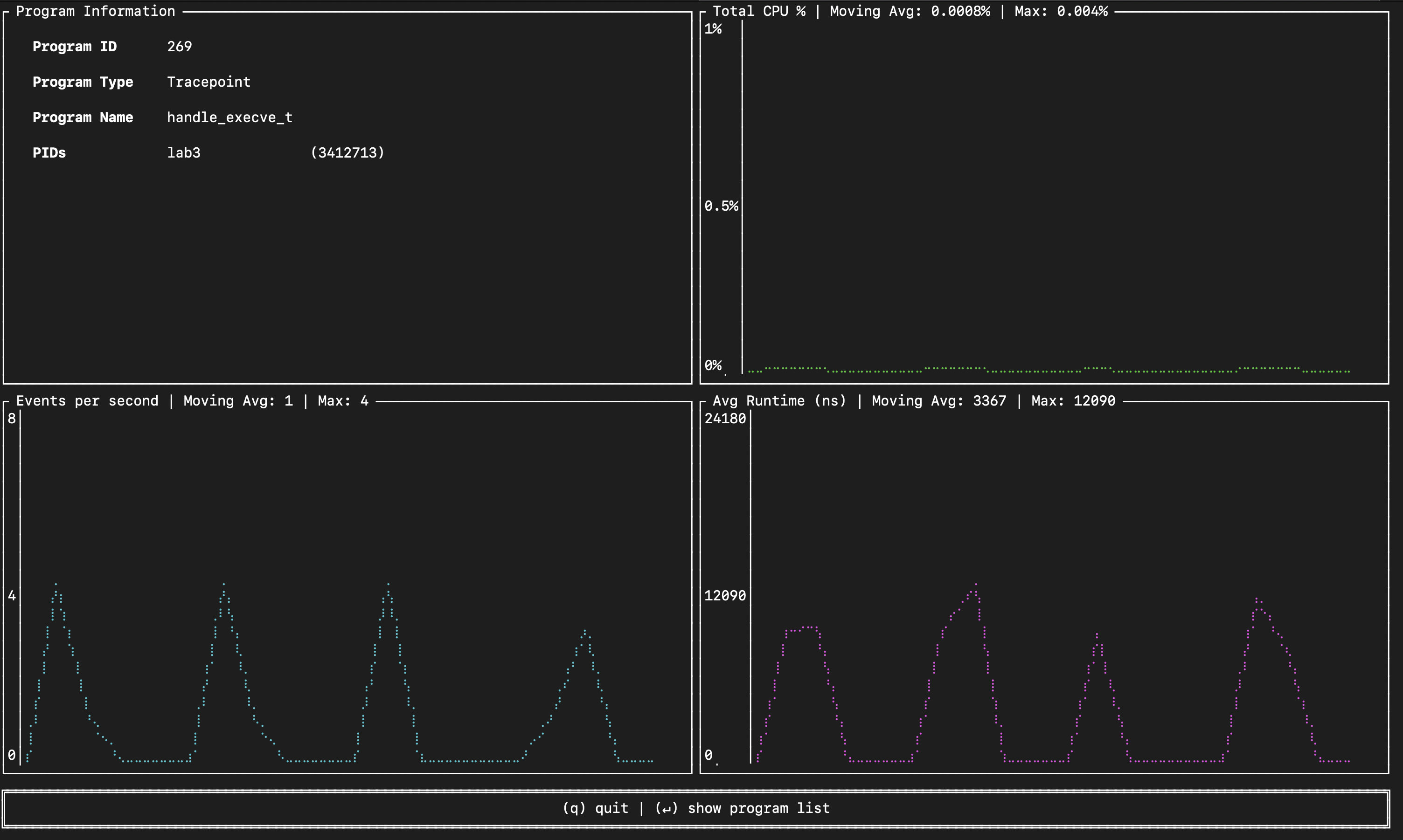
Task: Click the 24180 axis label in runtime chart
Action: click(x=725, y=418)
